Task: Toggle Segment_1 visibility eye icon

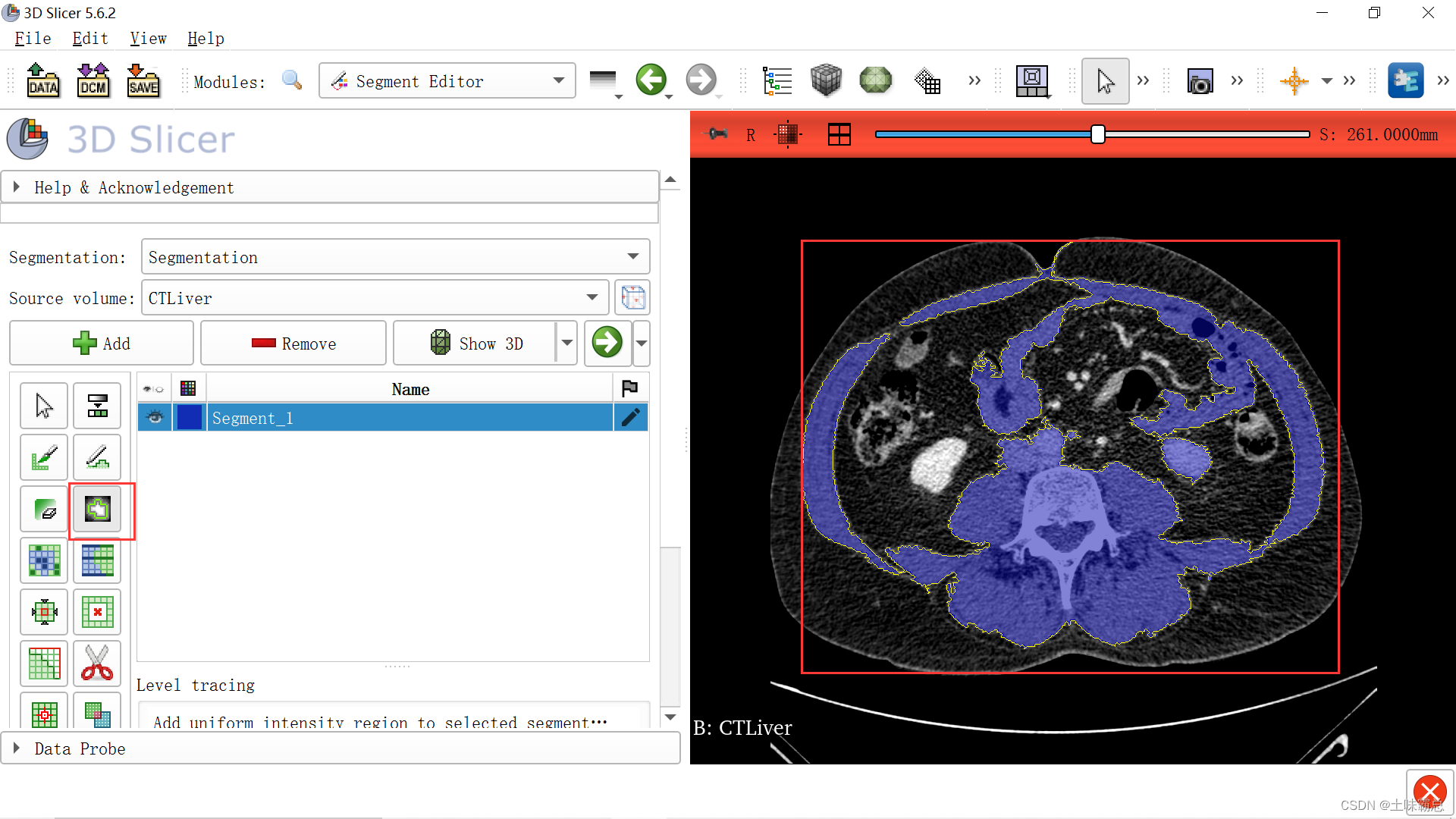Action: [155, 417]
